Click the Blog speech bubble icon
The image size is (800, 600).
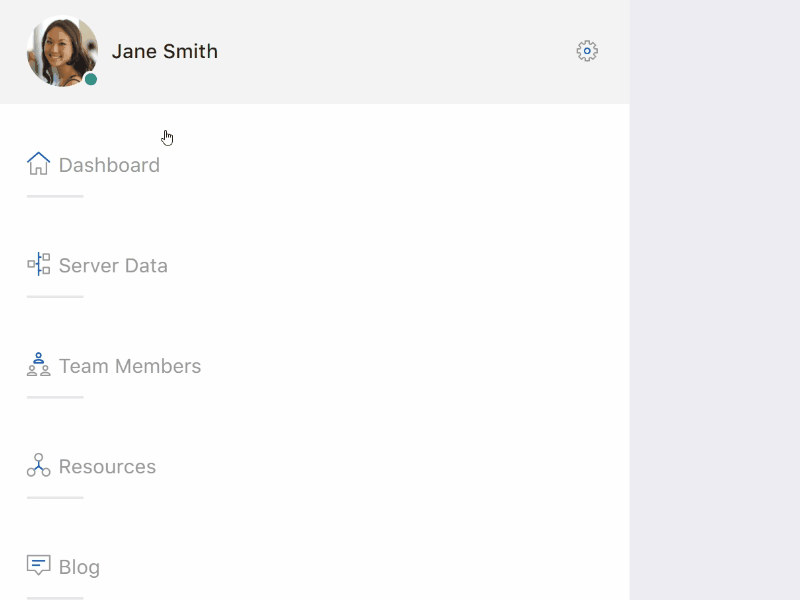(38, 566)
